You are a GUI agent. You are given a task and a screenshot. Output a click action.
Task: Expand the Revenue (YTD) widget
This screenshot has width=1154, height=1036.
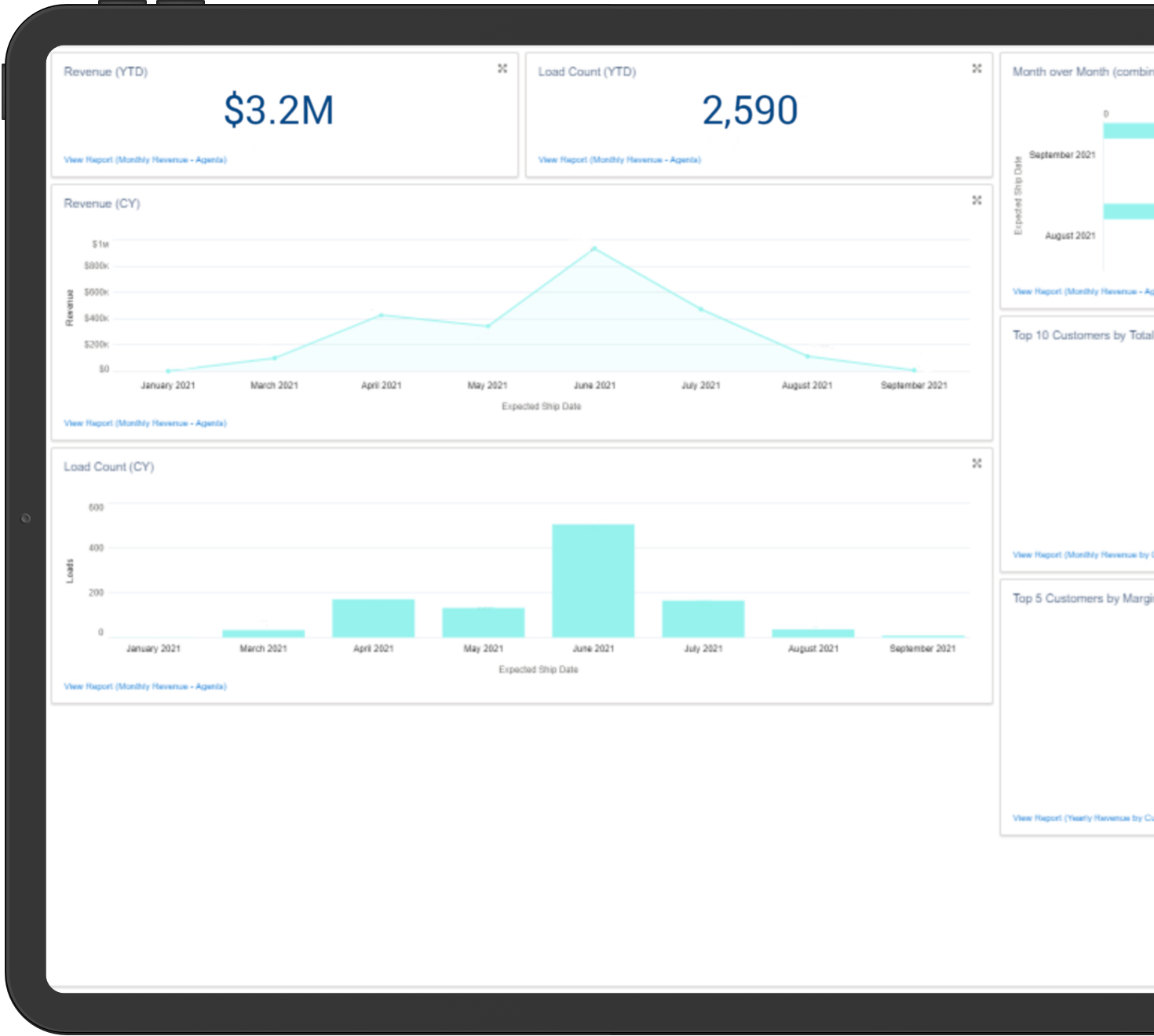(x=502, y=69)
